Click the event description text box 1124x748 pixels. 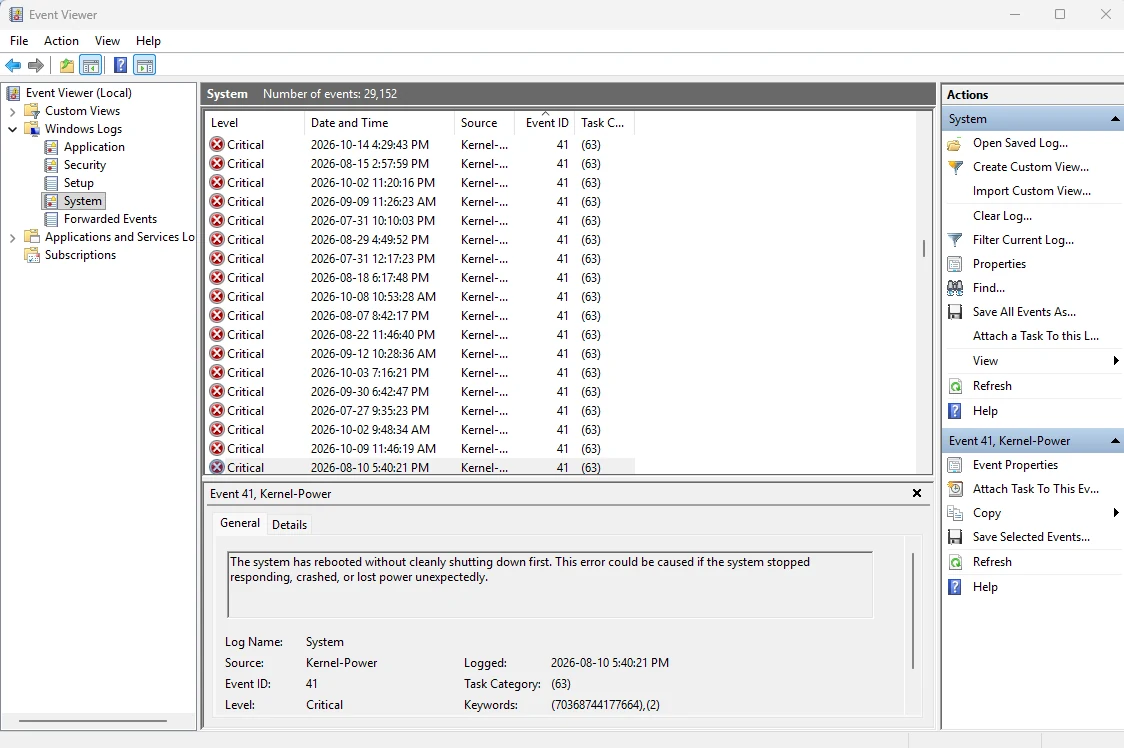pyautogui.click(x=550, y=584)
